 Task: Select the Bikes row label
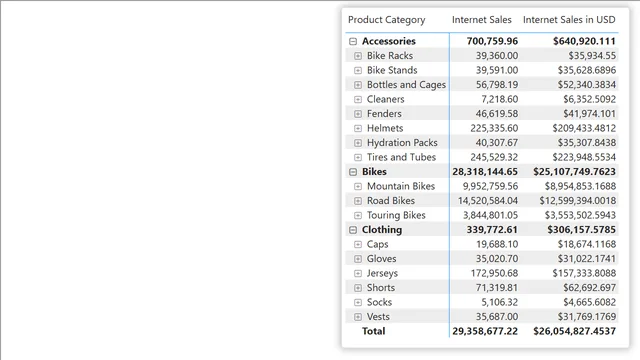(x=374, y=172)
